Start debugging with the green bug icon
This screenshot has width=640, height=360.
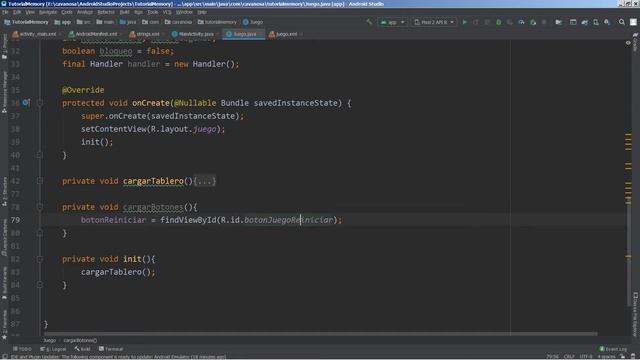(x=498, y=22)
